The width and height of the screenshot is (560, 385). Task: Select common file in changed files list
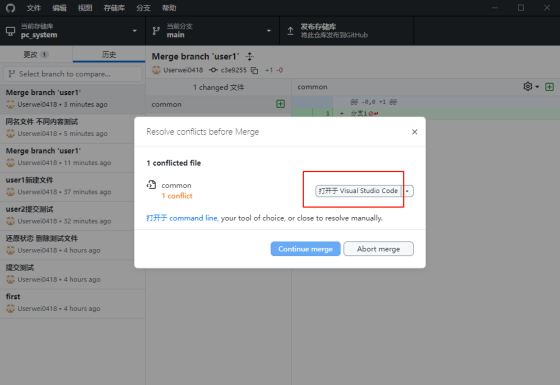219,104
